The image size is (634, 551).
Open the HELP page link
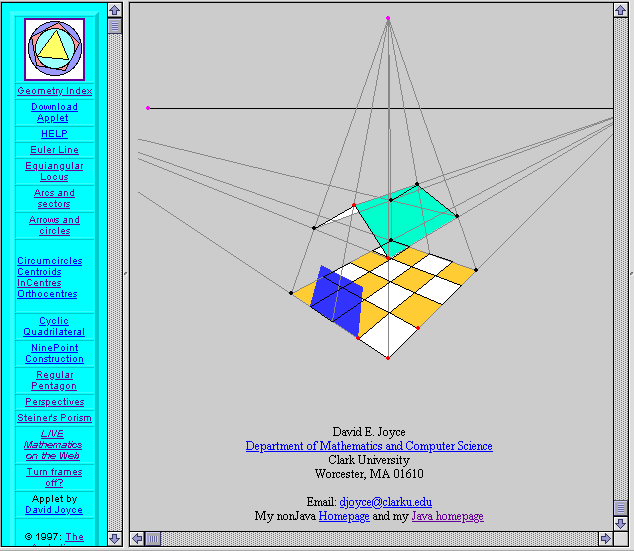55,134
